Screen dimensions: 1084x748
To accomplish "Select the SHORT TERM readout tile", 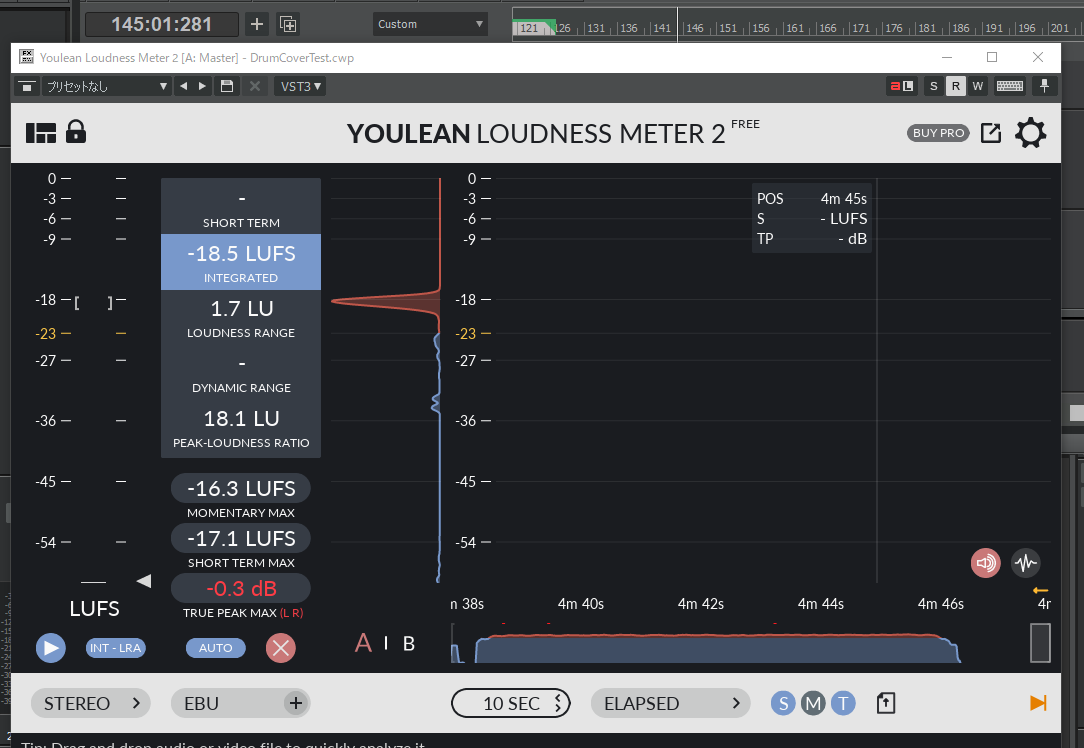I will (241, 207).
